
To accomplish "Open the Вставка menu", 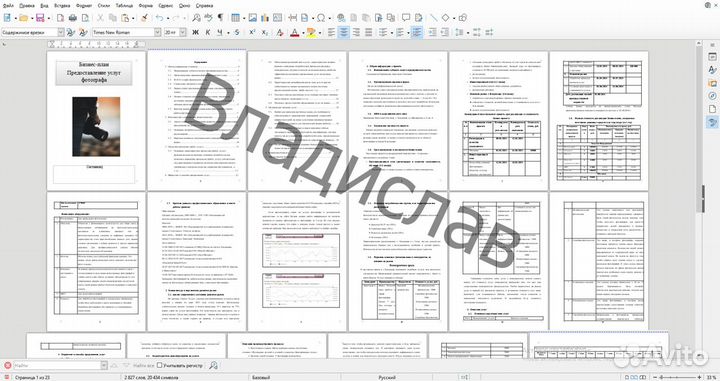I will pos(62,6).
